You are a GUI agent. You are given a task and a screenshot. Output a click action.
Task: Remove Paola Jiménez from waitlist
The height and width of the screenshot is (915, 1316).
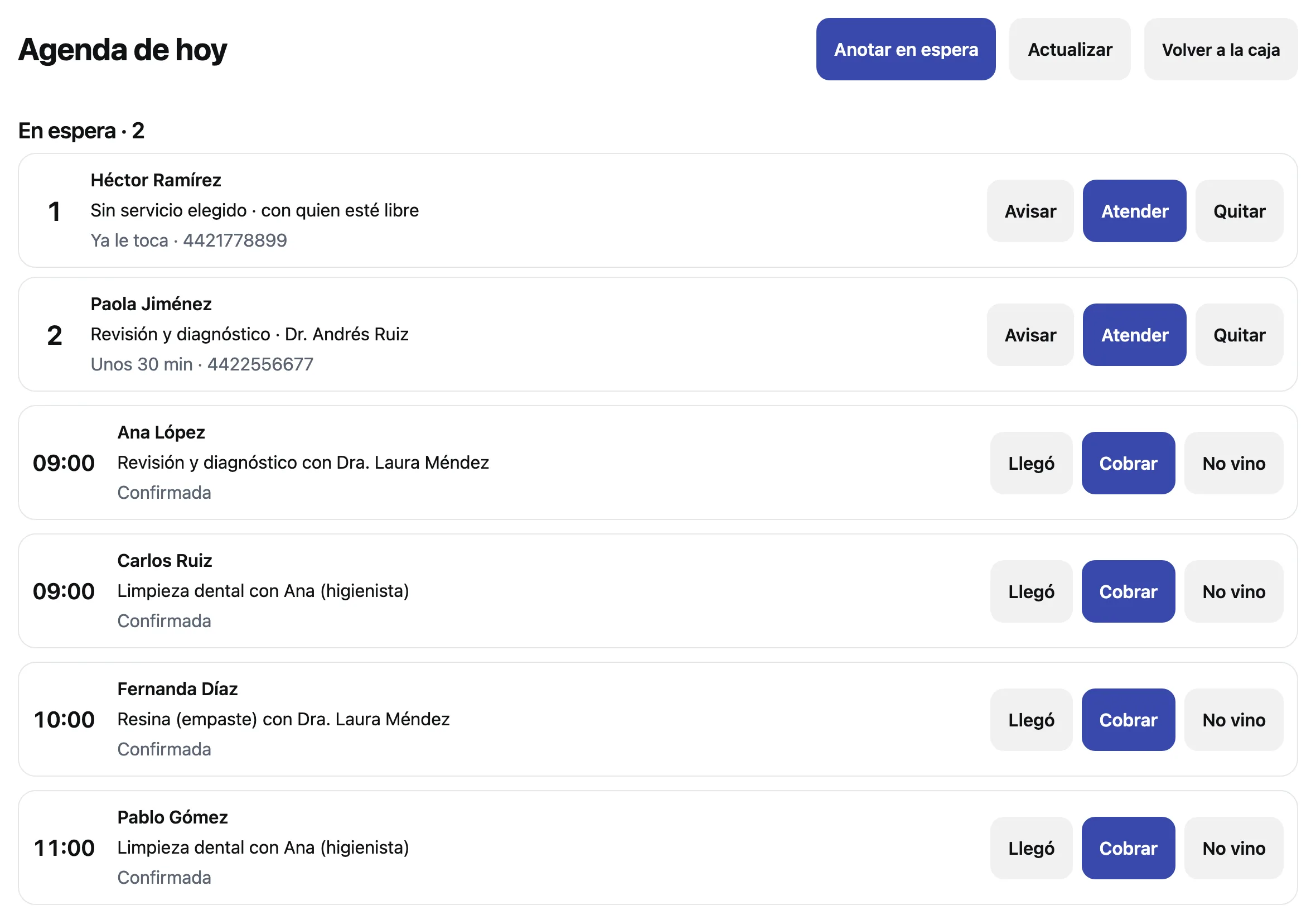pos(1238,335)
